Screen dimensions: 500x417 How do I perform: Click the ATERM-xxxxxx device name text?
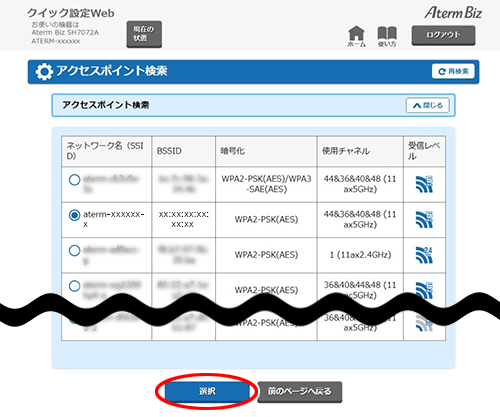pos(56,41)
